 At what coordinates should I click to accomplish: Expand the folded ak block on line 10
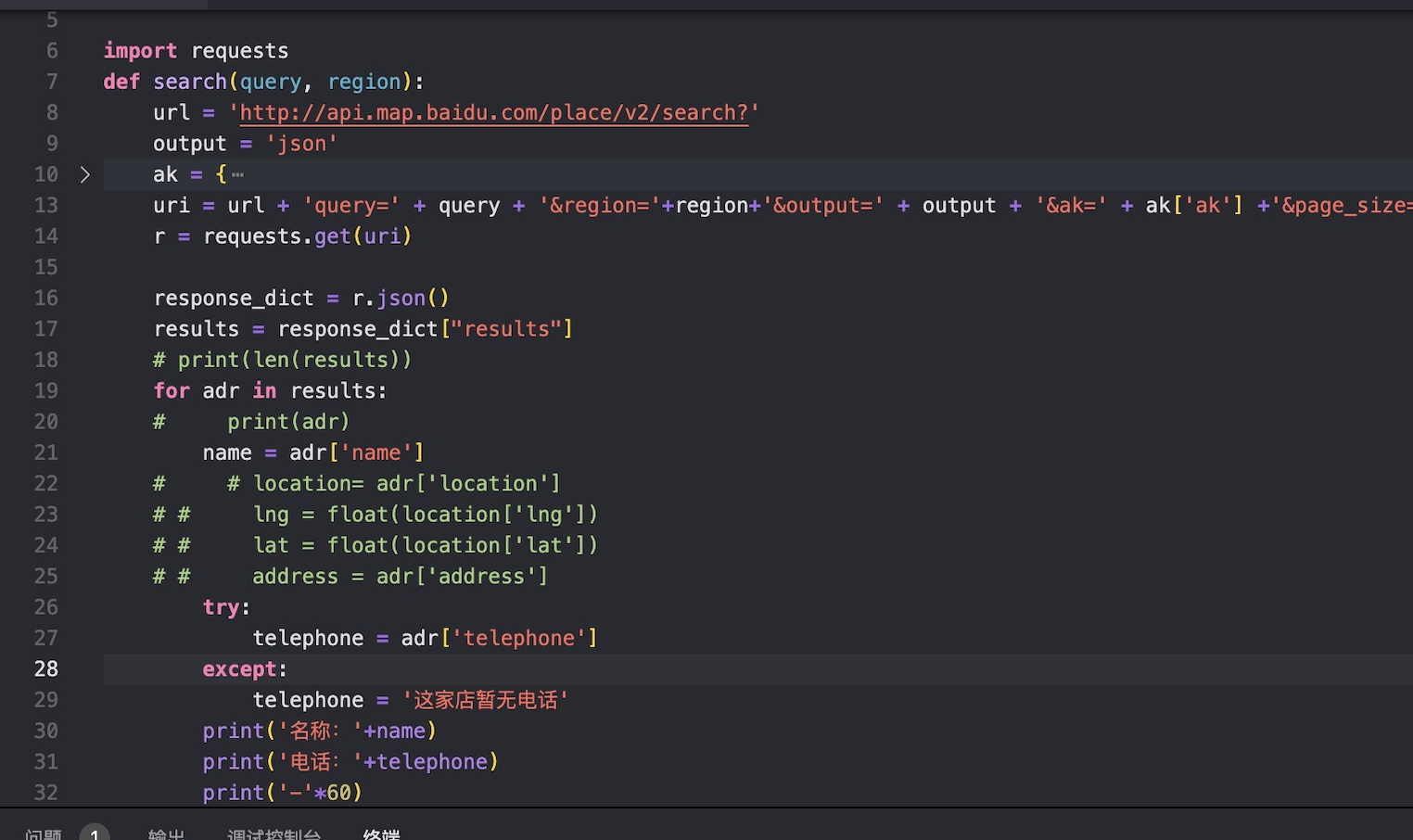pos(84,174)
